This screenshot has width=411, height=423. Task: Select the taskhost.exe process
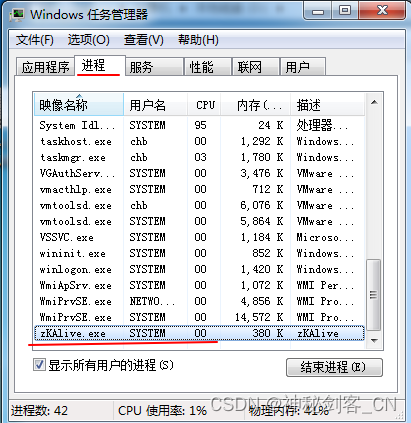tap(199, 141)
